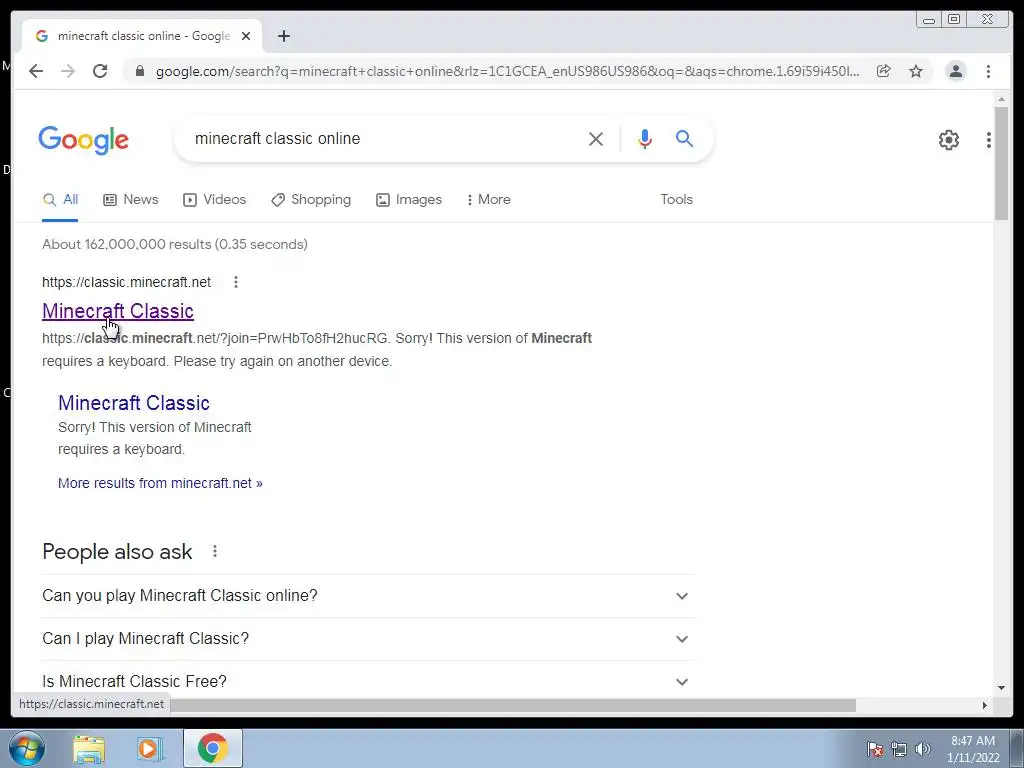
Task: Expand 'Is Minecraft Classic Free?' question
Action: (369, 681)
